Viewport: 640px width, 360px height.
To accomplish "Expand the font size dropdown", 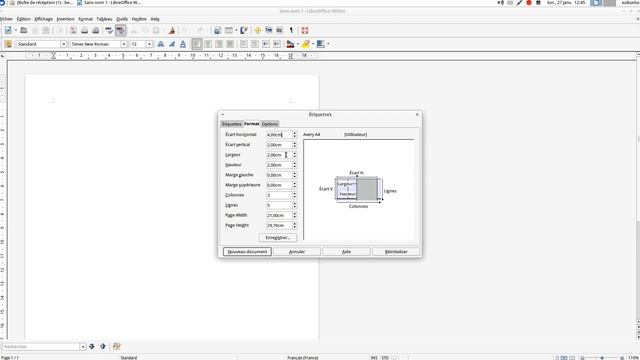I will pyautogui.click(x=149, y=44).
